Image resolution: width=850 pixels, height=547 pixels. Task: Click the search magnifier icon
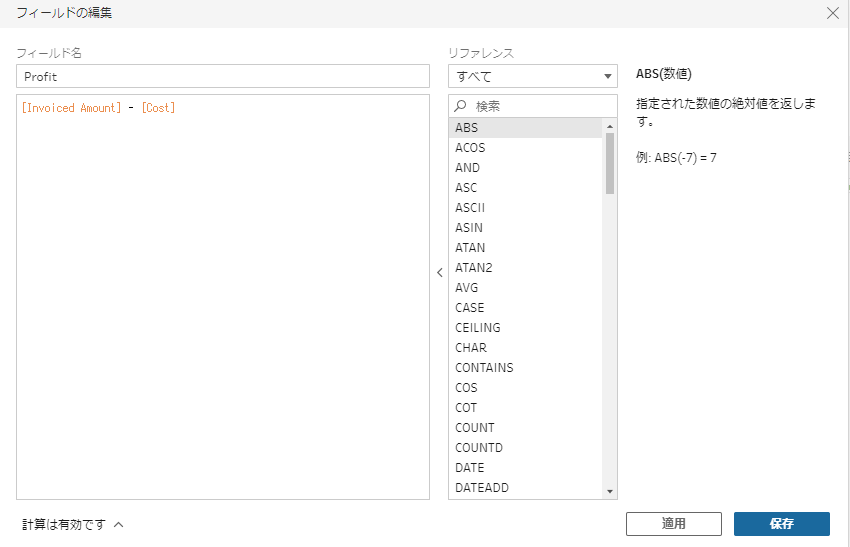460,106
